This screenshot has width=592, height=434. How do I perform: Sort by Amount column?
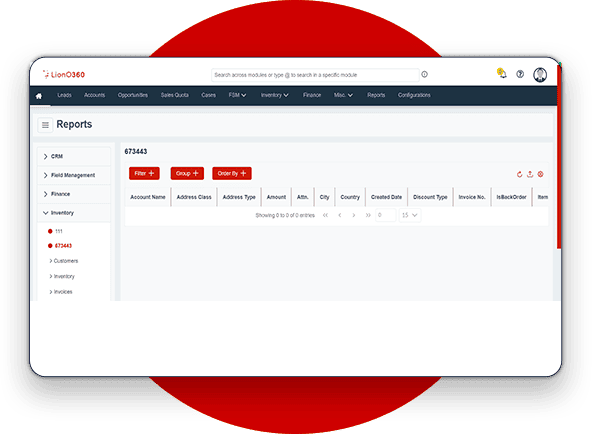point(276,197)
